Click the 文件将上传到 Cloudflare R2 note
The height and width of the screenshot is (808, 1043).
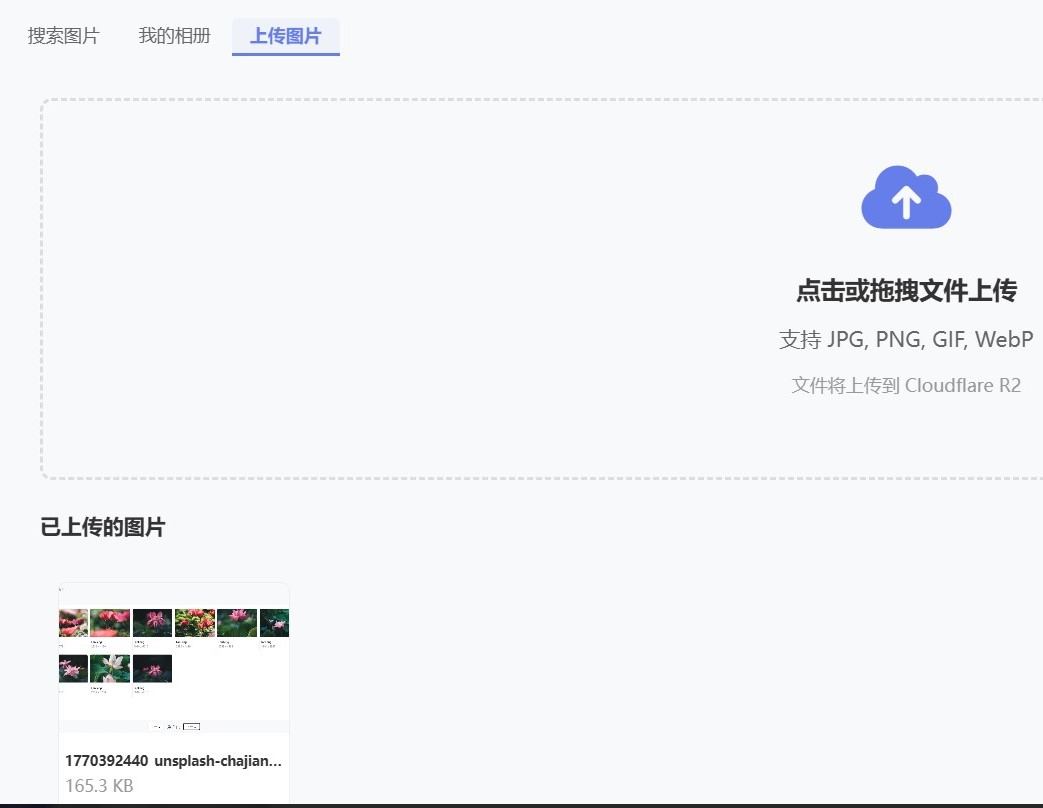[906, 385]
